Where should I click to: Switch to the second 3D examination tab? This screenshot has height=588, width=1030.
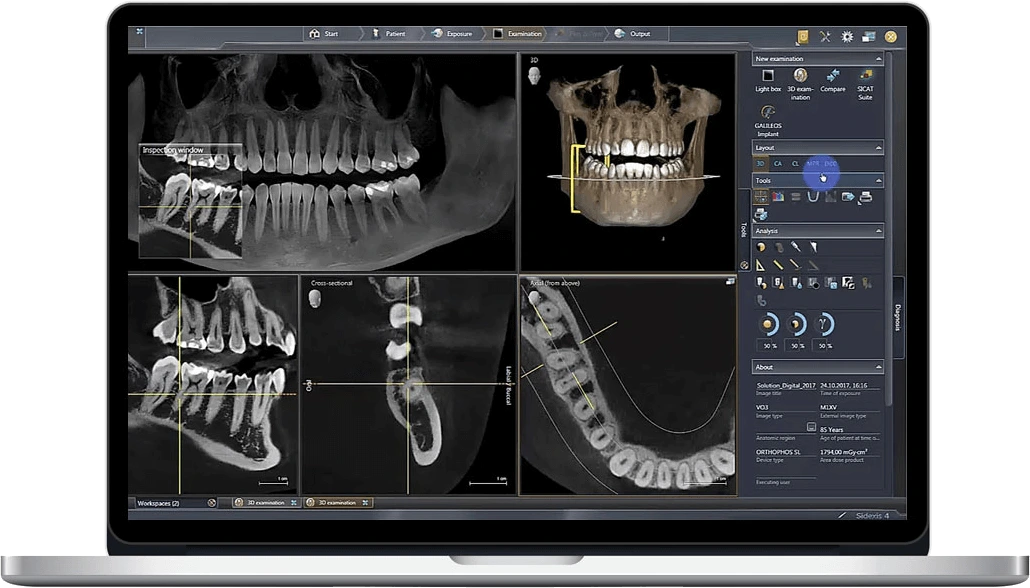click(338, 503)
